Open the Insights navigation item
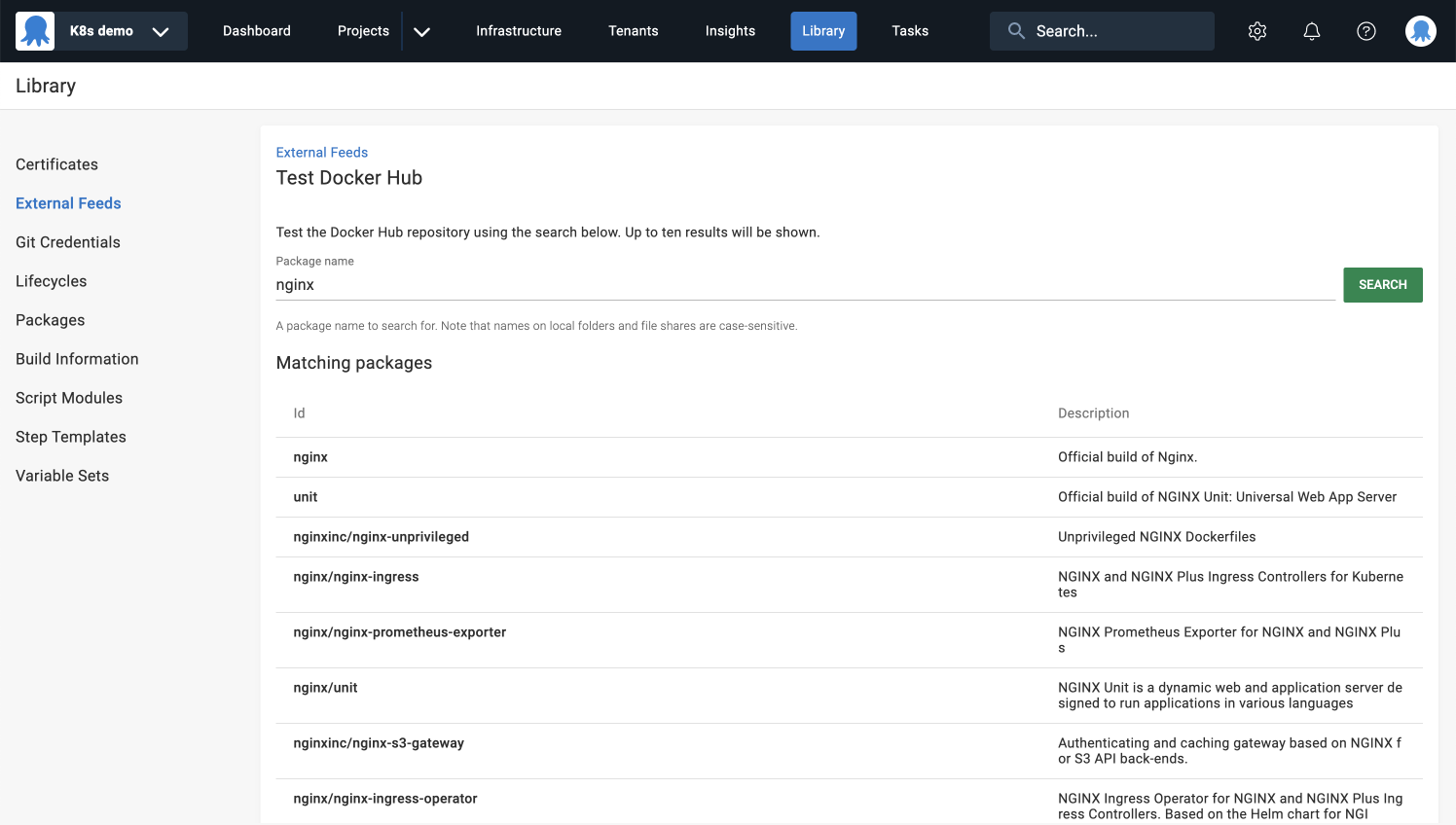This screenshot has height=825, width=1456. 730,30
